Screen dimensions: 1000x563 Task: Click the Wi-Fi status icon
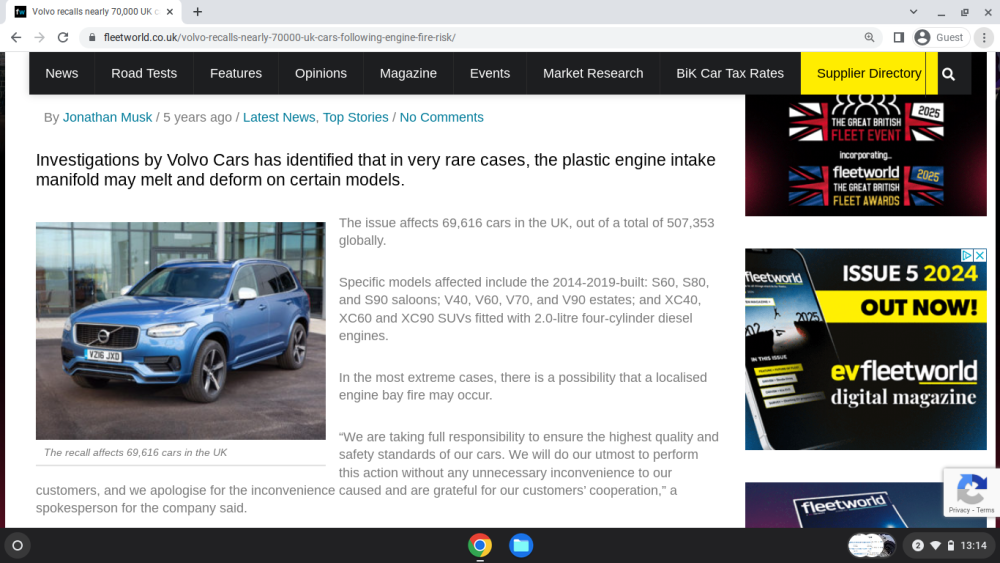pos(936,546)
